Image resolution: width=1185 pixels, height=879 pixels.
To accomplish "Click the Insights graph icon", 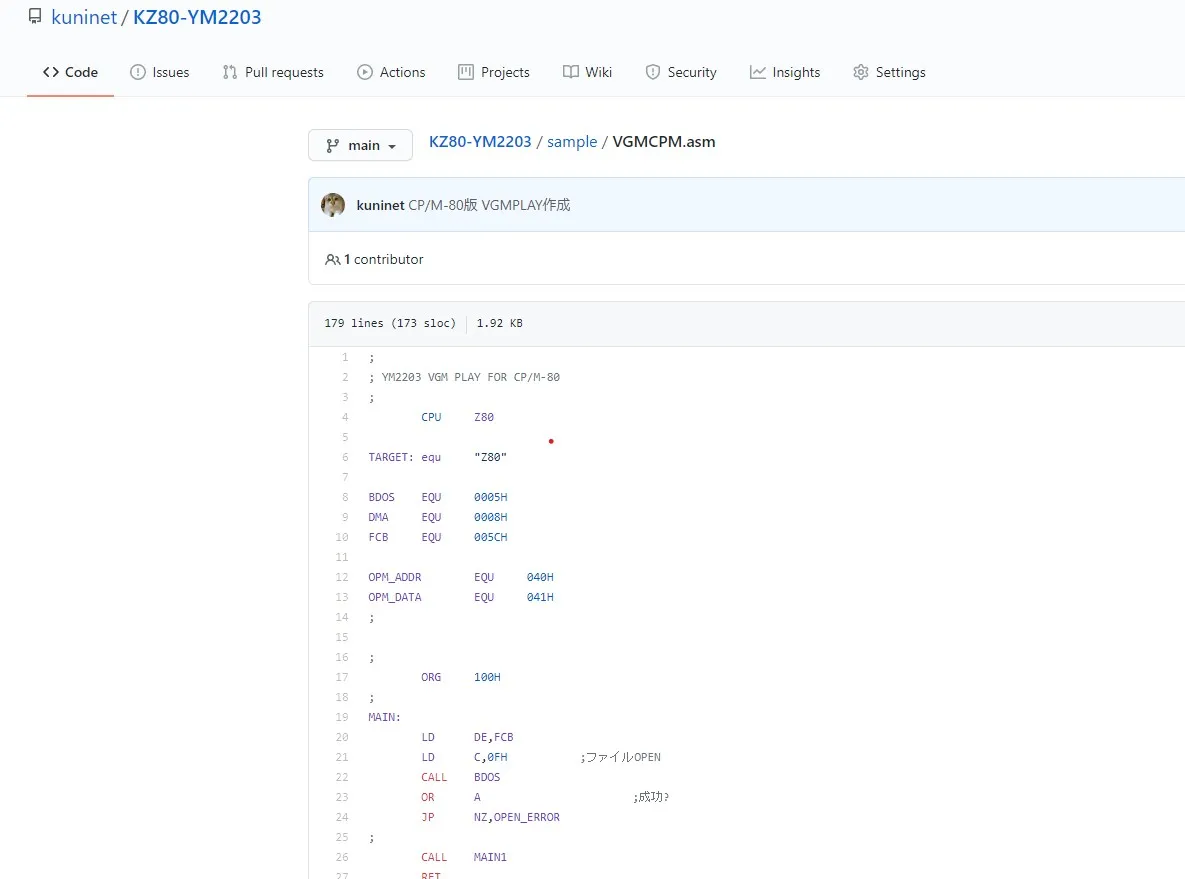I will (x=757, y=72).
